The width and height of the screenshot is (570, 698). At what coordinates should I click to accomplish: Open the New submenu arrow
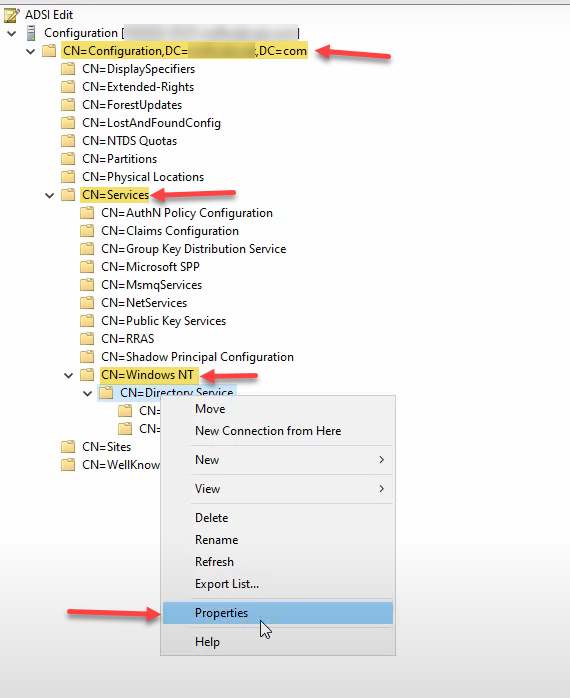tap(382, 460)
